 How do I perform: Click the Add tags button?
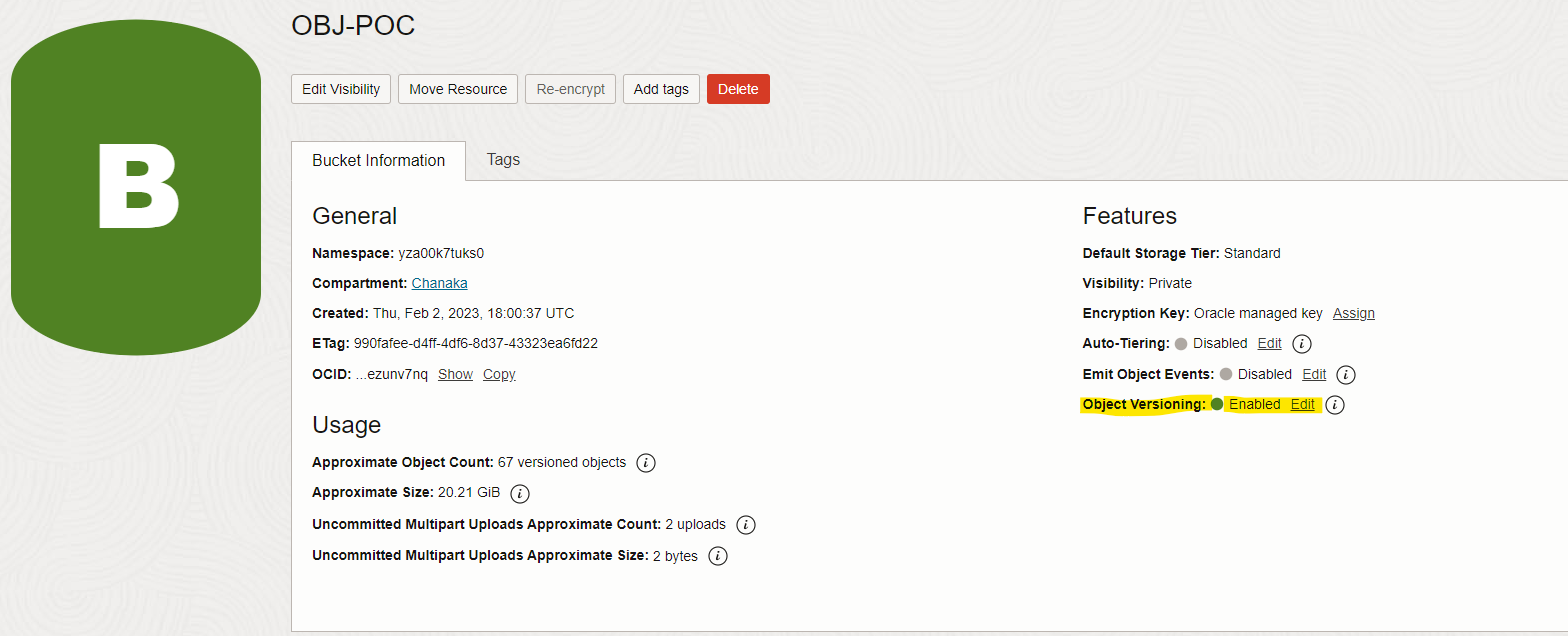pos(661,89)
